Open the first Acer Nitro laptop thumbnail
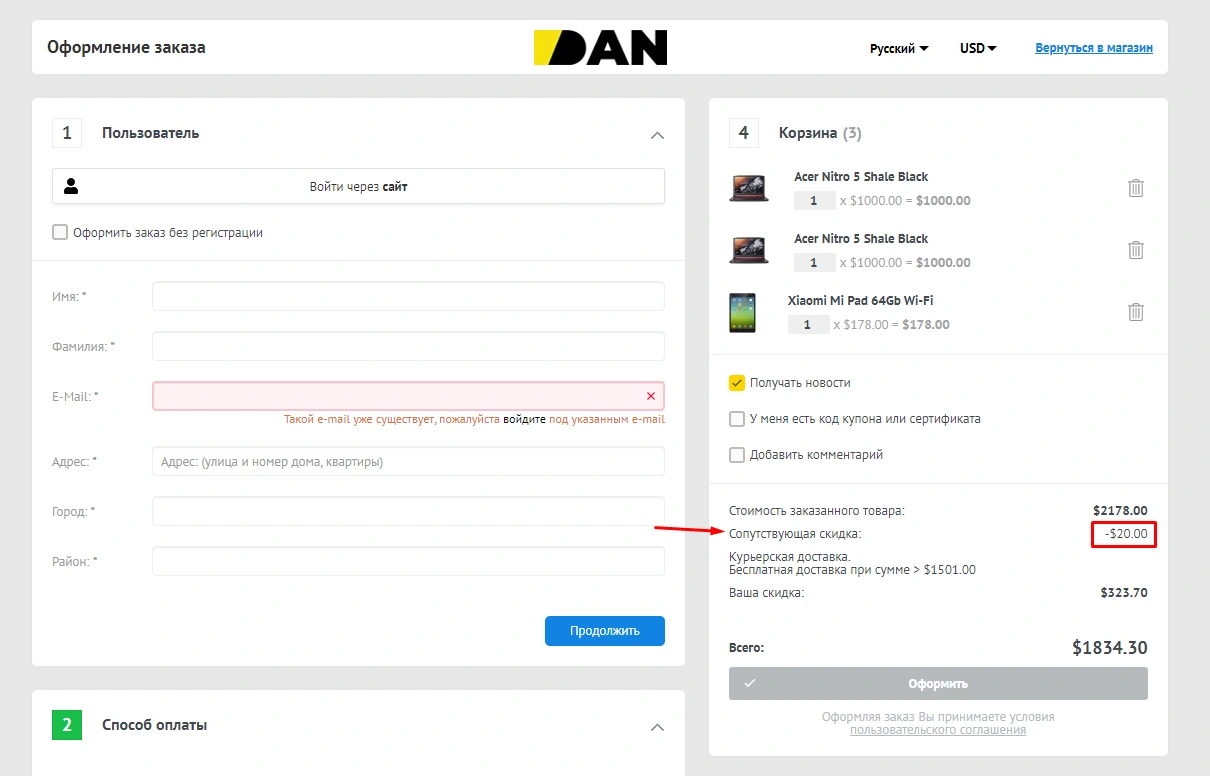 pos(748,189)
